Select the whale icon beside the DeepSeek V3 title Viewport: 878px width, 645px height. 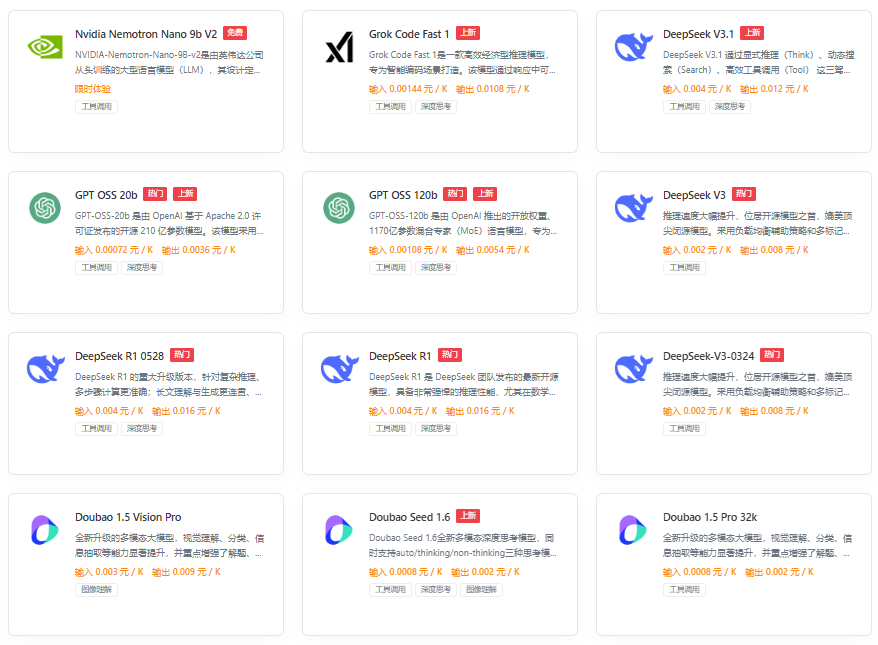[x=633, y=208]
